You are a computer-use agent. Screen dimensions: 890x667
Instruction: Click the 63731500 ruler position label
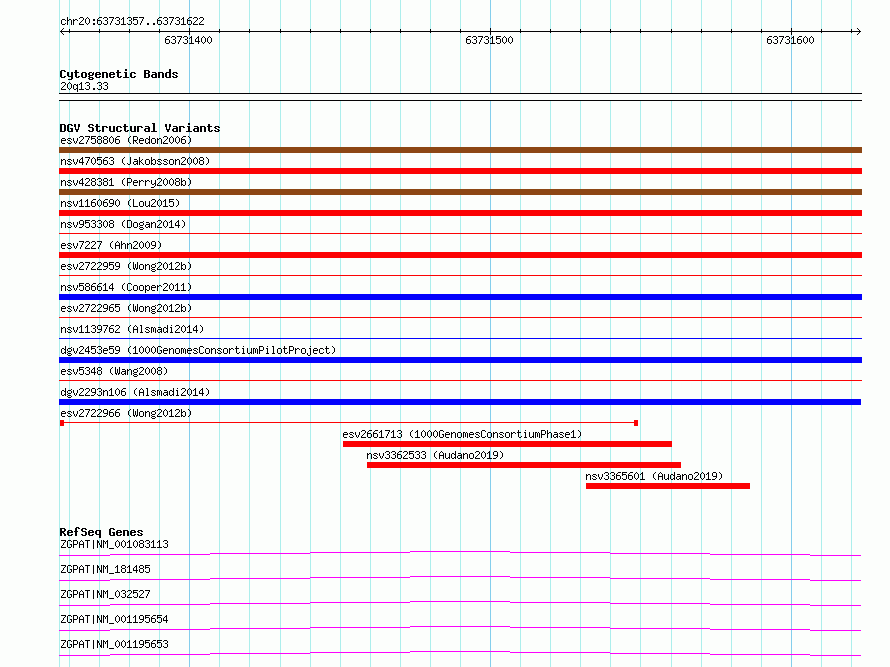click(489, 40)
